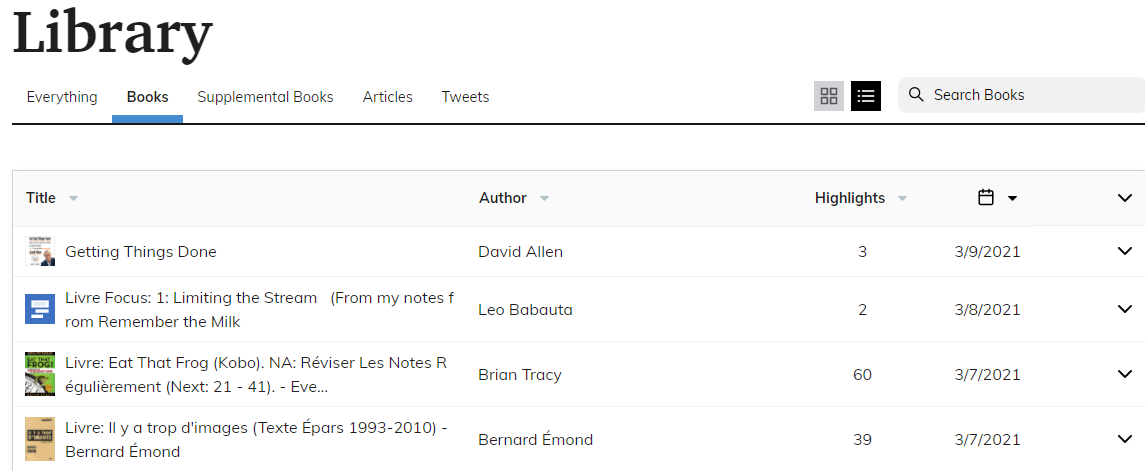Open the Getting Things Done title link

141,252
